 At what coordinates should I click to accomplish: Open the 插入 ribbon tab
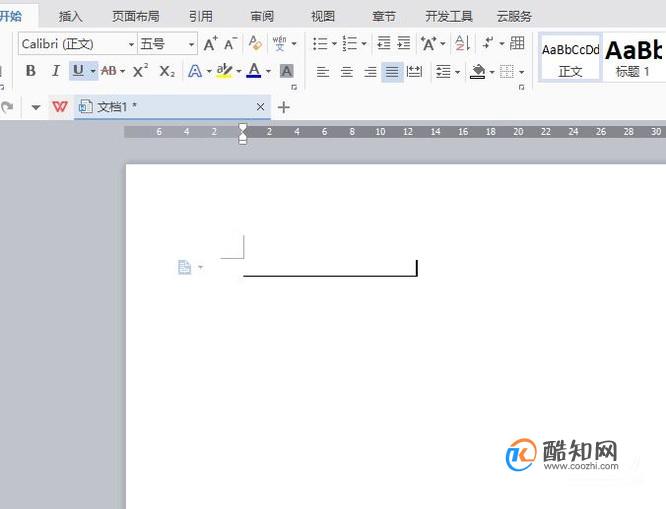pyautogui.click(x=70, y=17)
